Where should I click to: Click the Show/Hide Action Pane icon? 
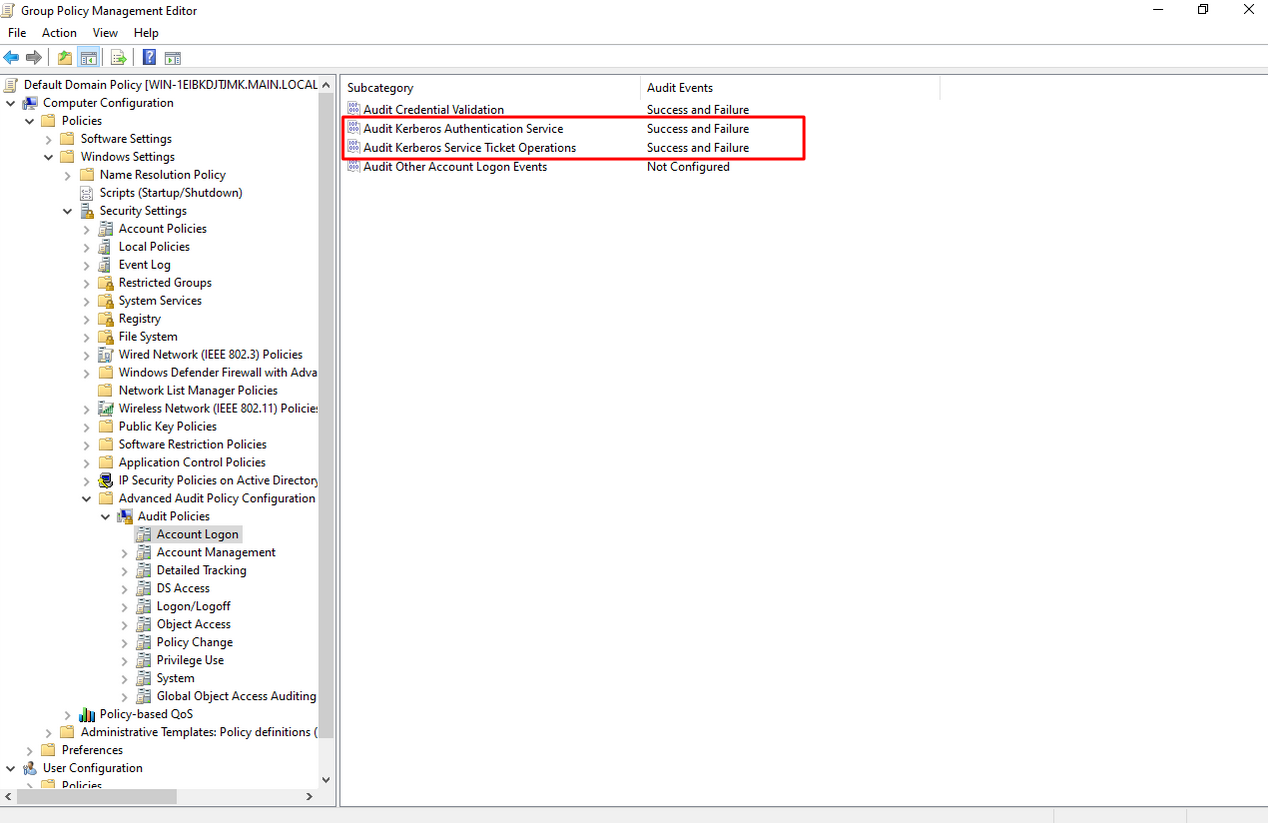pos(172,58)
